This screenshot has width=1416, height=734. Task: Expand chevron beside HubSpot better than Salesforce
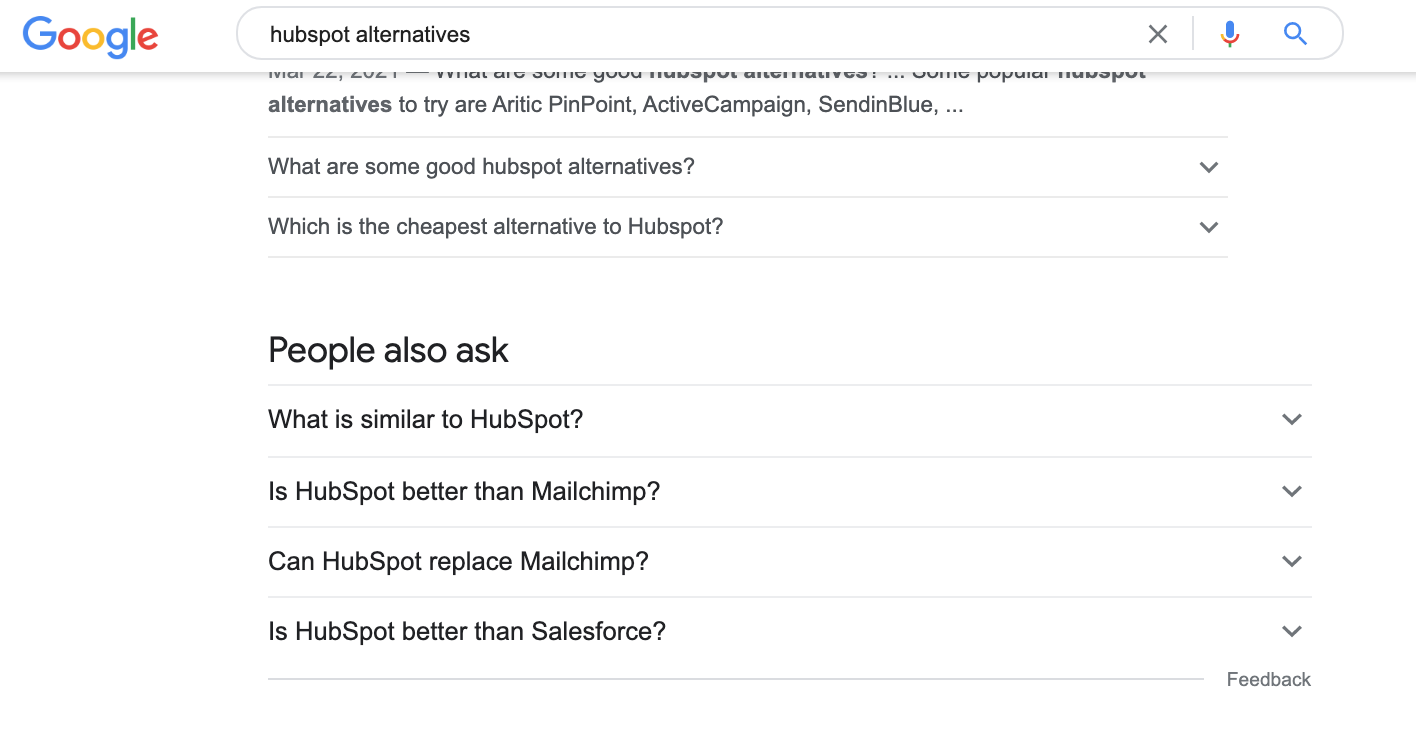pos(1292,631)
